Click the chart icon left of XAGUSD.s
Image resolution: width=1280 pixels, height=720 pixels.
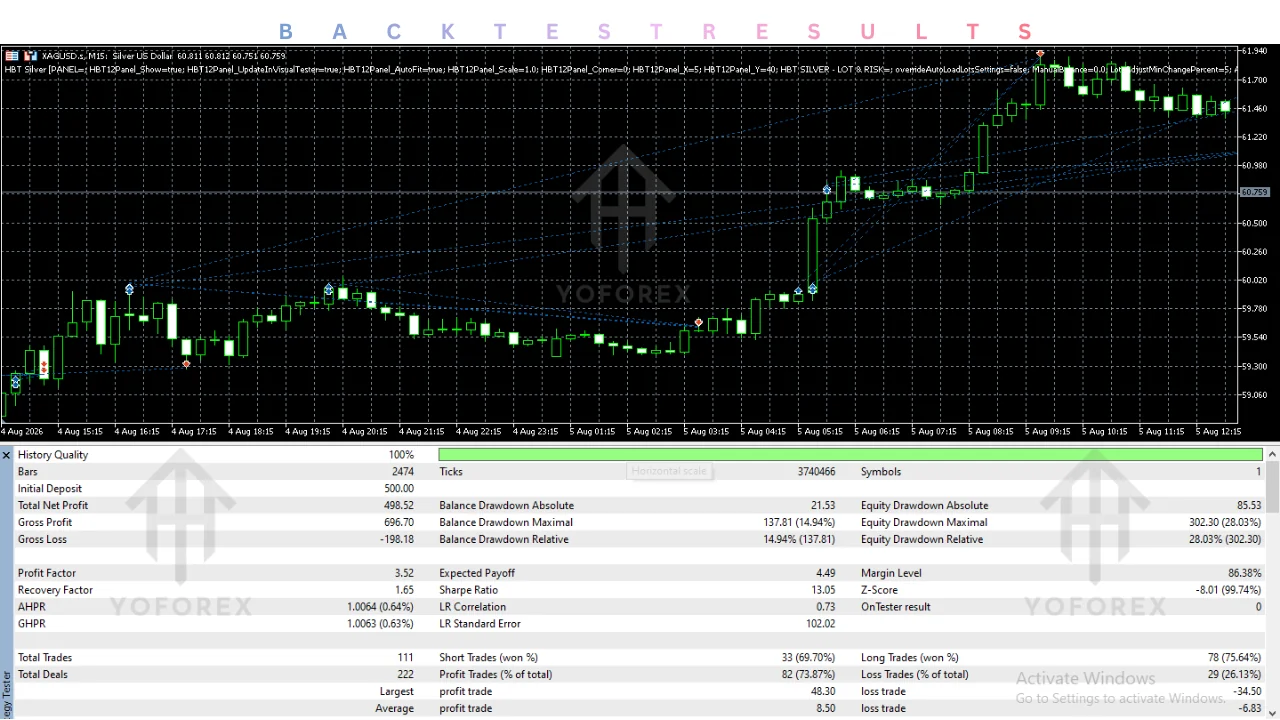click(31, 56)
